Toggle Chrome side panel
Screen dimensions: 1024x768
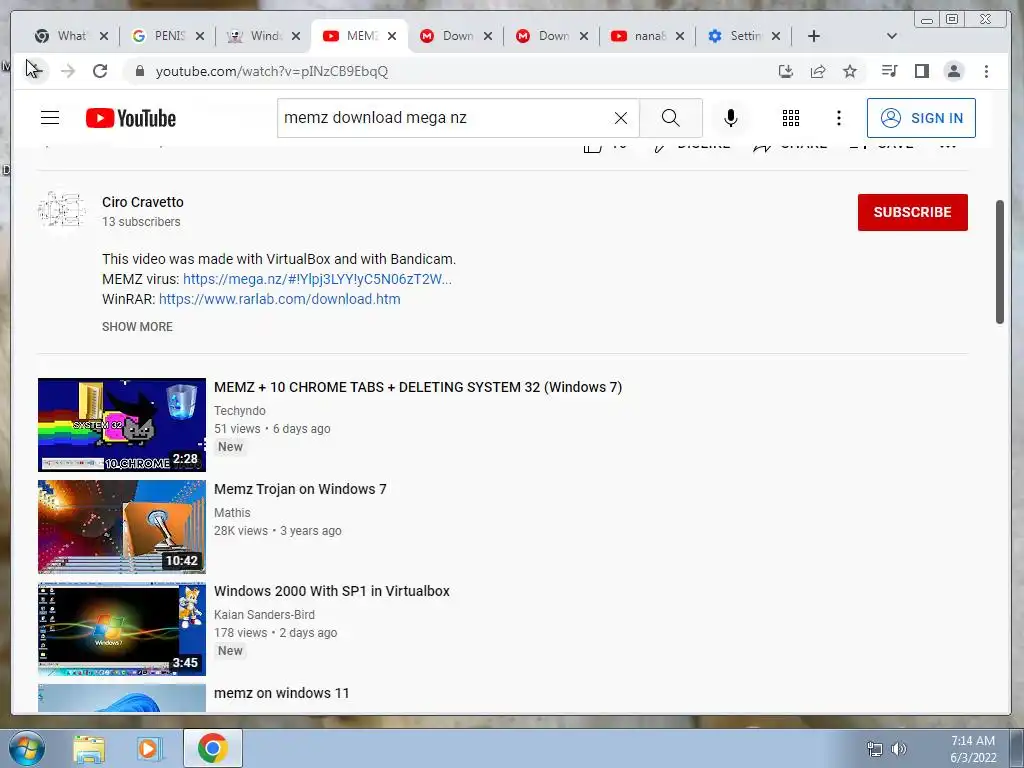click(921, 71)
